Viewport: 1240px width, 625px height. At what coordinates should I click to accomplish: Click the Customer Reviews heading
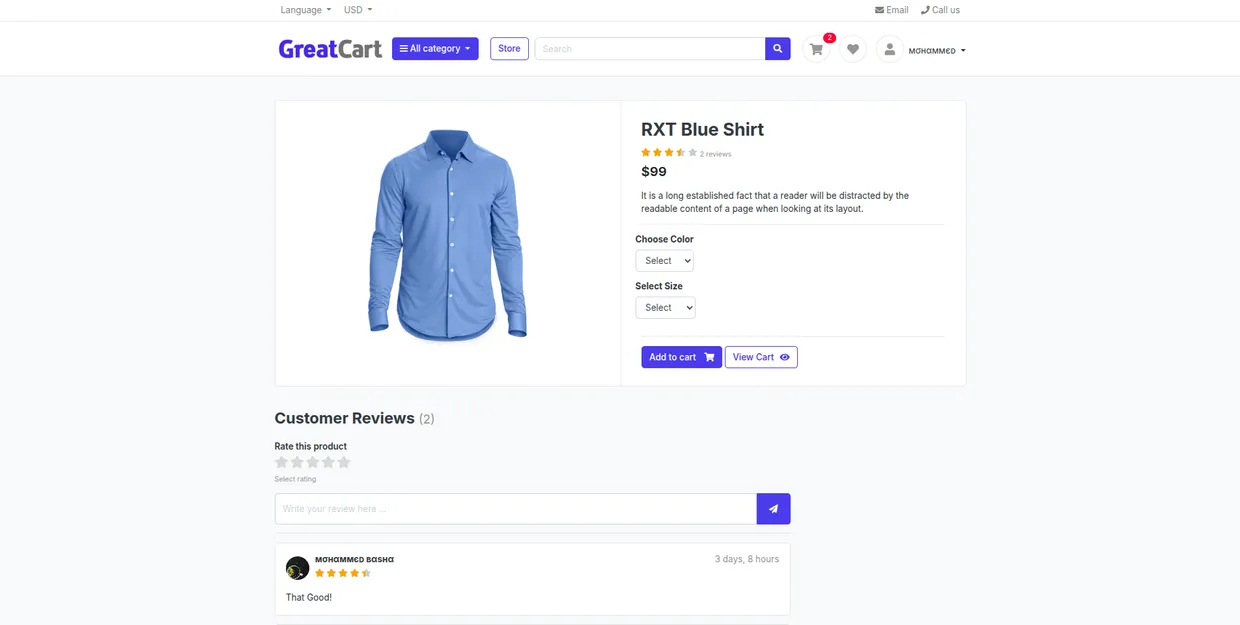344,418
